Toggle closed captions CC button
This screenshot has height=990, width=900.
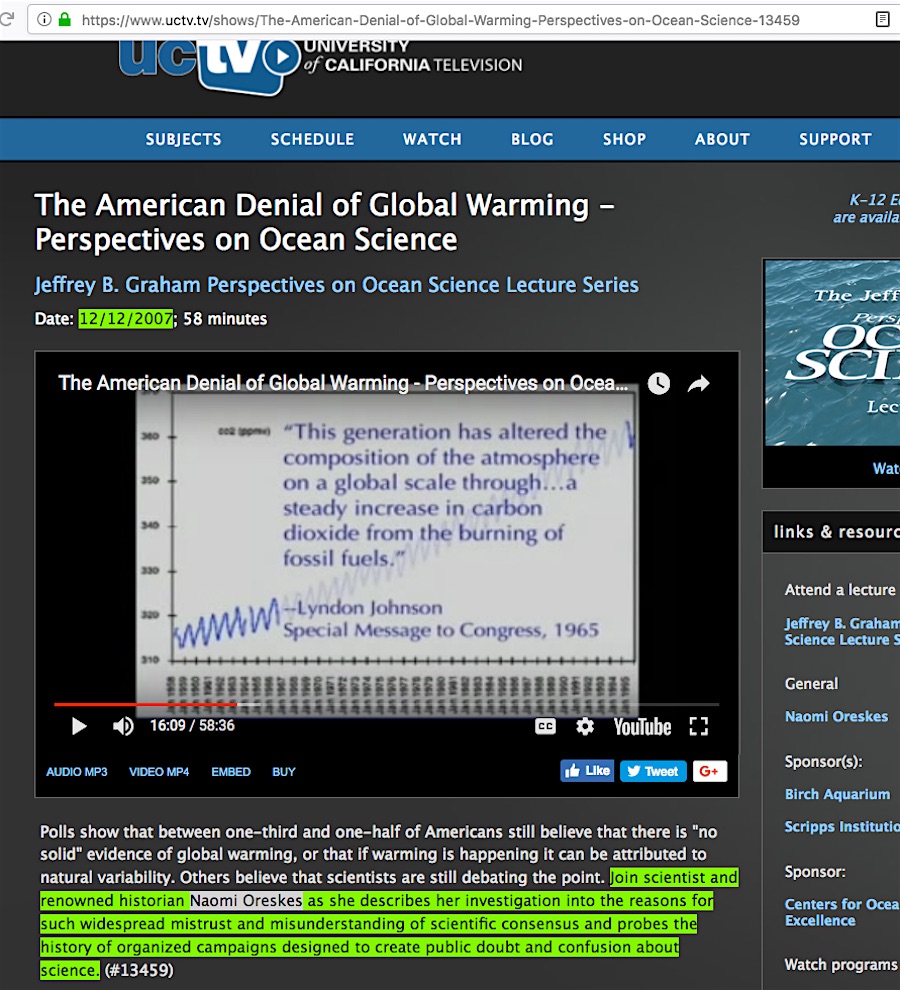pos(545,727)
